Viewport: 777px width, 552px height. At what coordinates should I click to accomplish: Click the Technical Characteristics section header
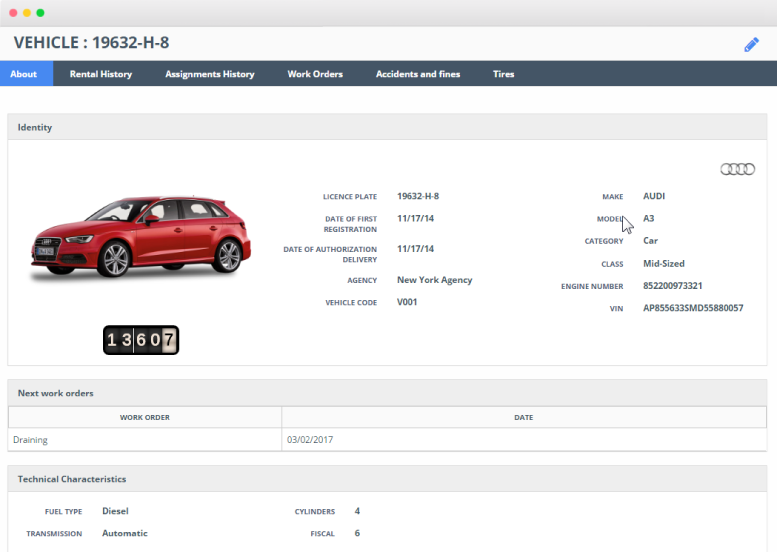[72, 479]
